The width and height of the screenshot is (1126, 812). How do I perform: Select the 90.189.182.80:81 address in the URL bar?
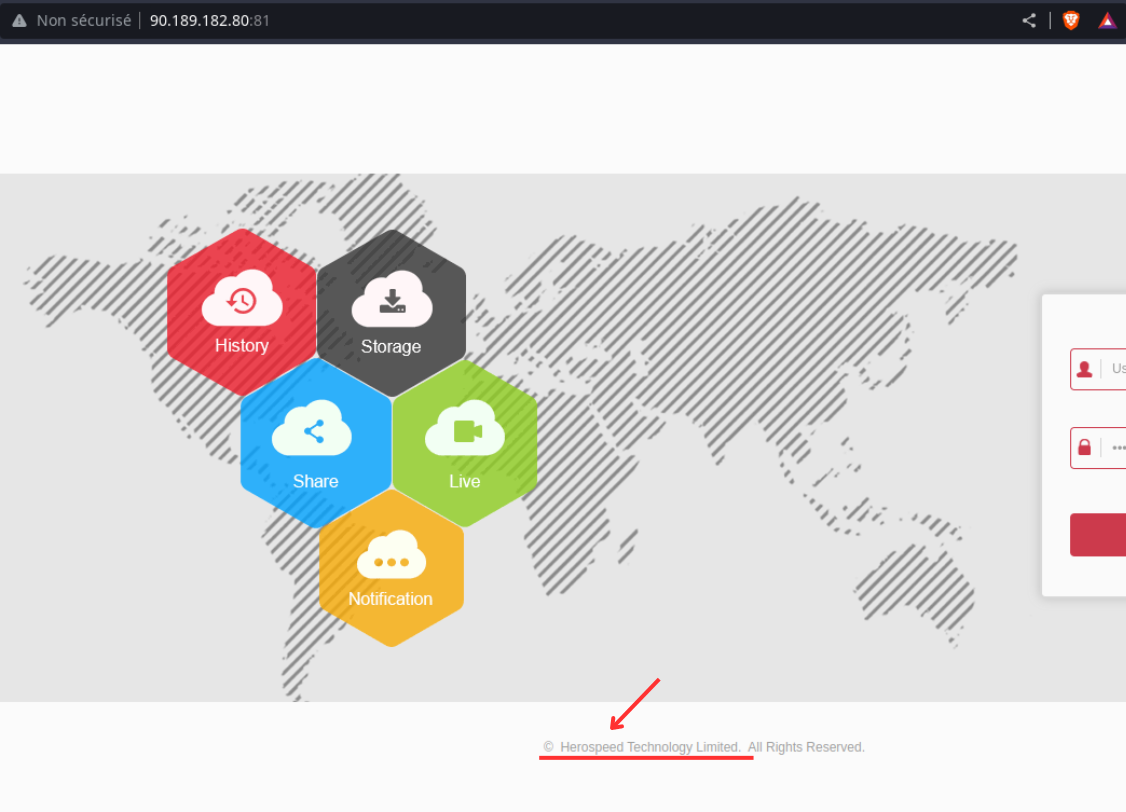(x=209, y=20)
